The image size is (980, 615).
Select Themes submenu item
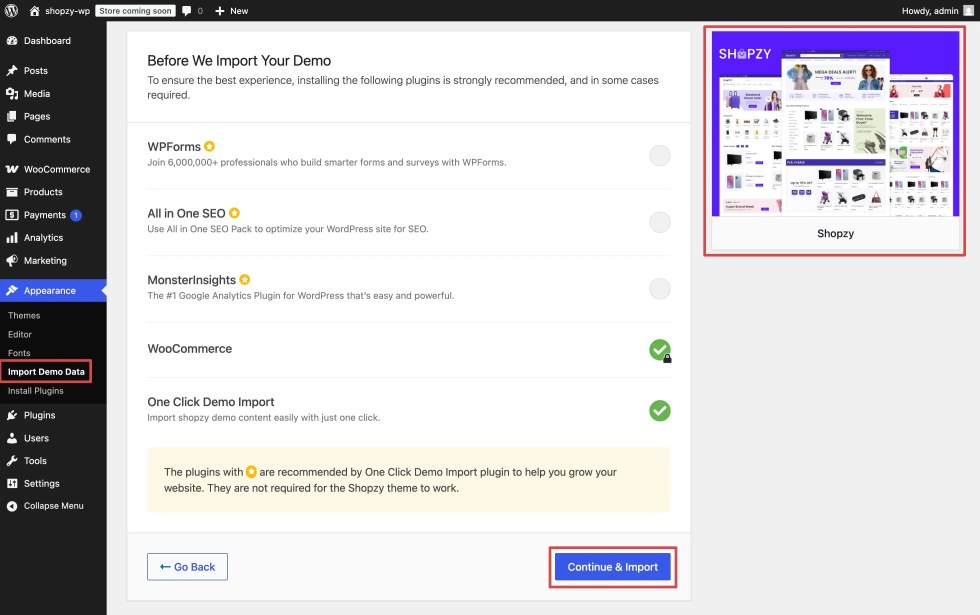coord(24,316)
